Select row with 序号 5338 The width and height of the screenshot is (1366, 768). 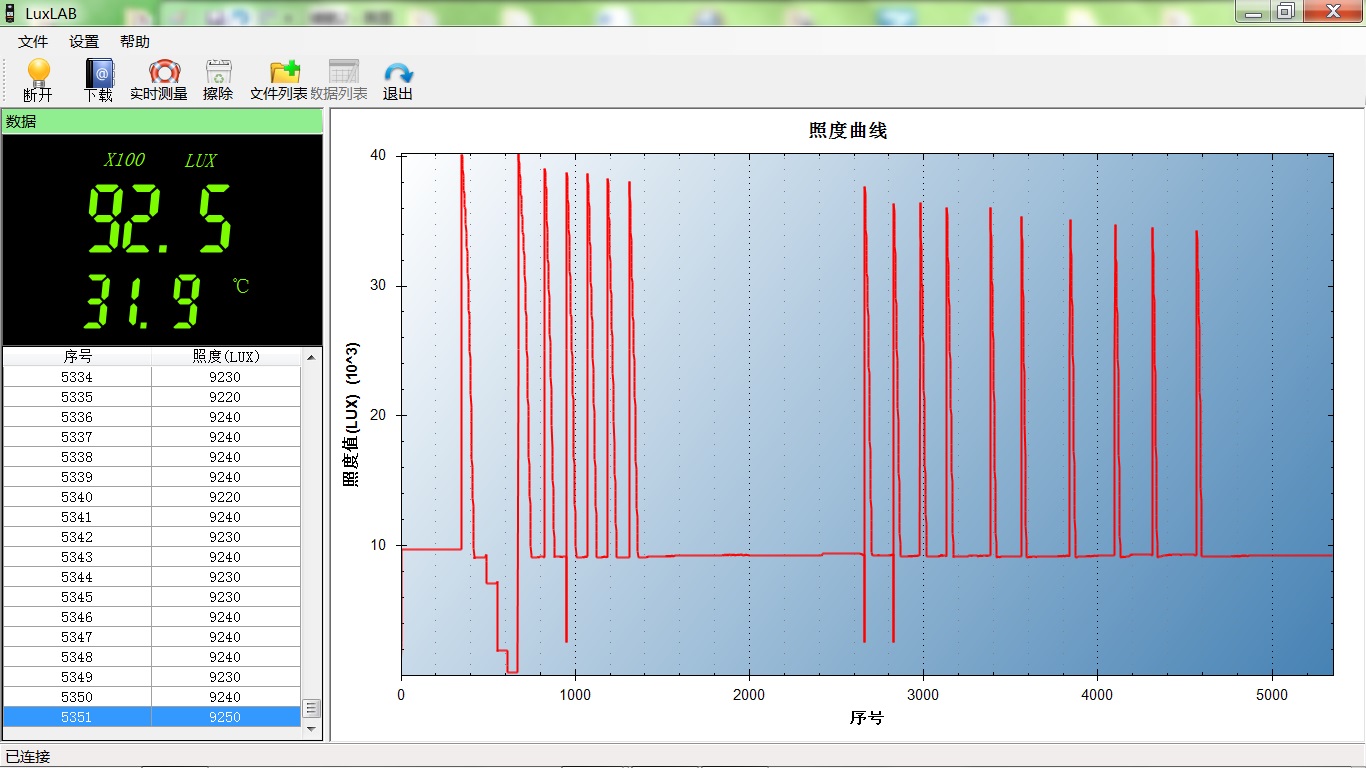pos(152,457)
